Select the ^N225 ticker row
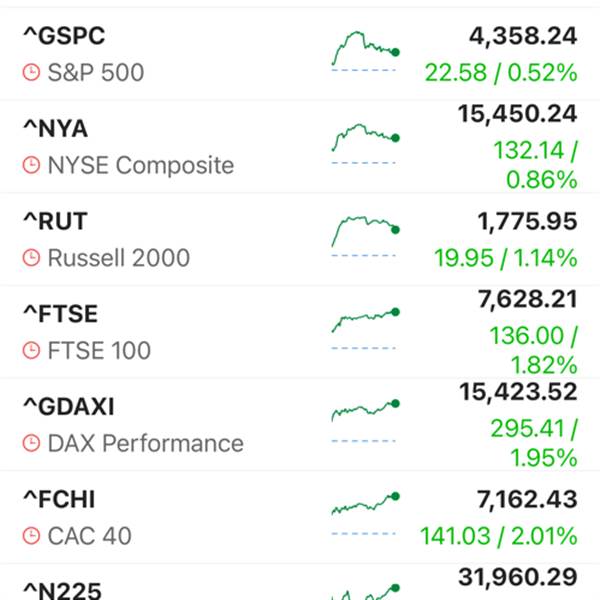The image size is (600, 600). (300, 582)
